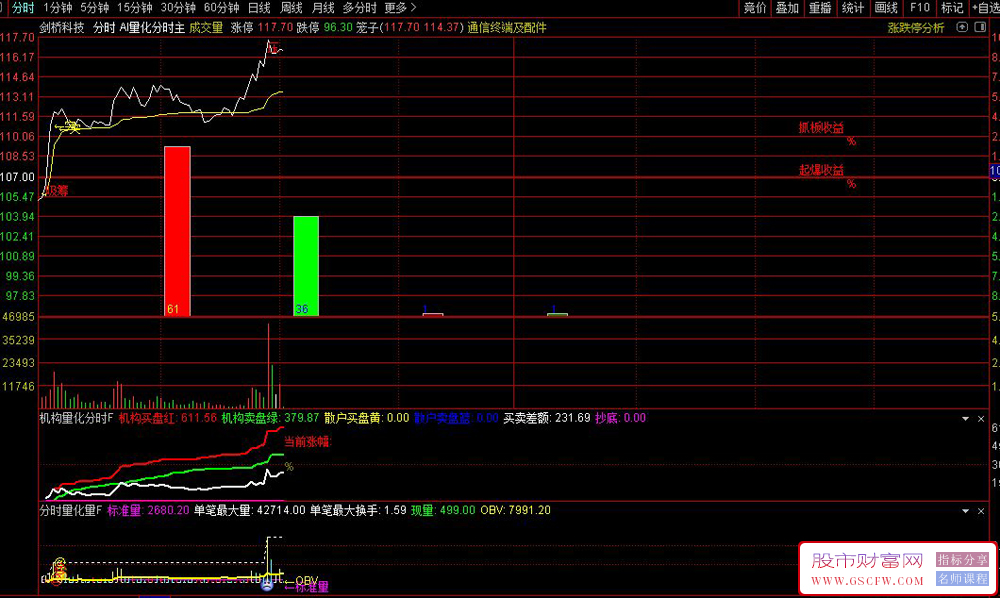Close the 分时量化量F indicator panel
1000x598 pixels.
point(981,511)
